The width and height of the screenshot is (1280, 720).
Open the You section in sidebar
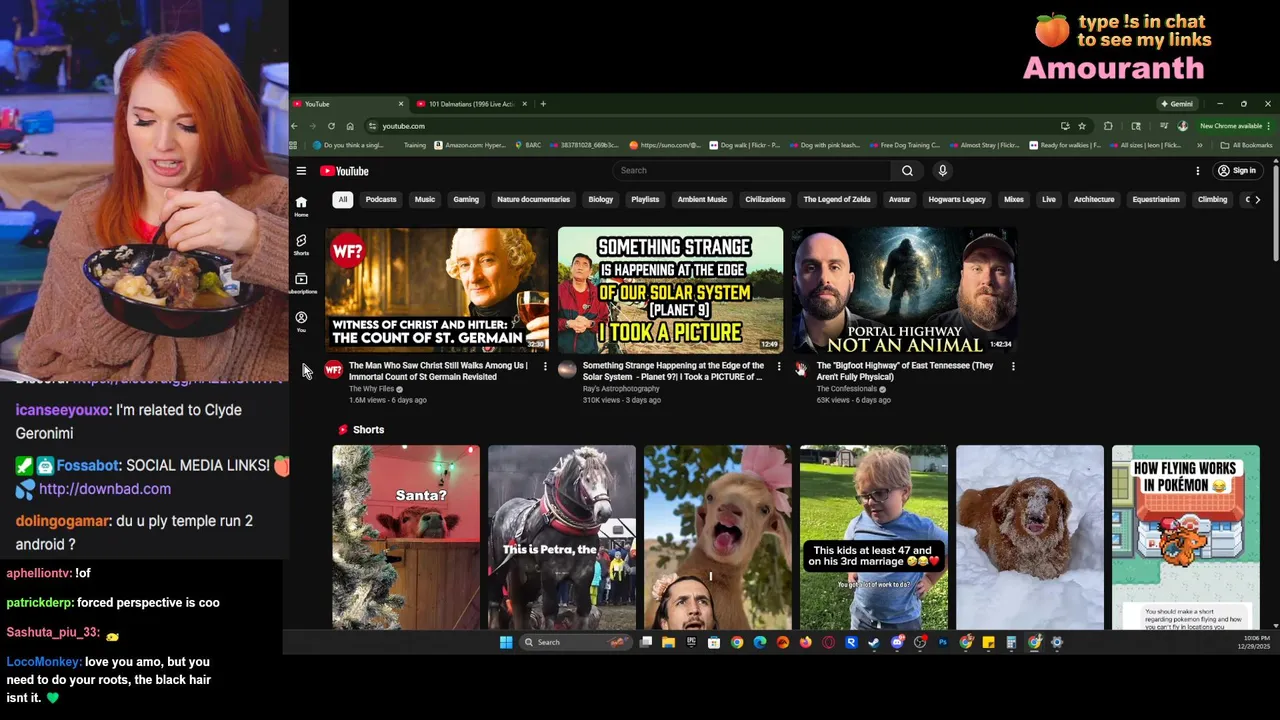click(301, 321)
